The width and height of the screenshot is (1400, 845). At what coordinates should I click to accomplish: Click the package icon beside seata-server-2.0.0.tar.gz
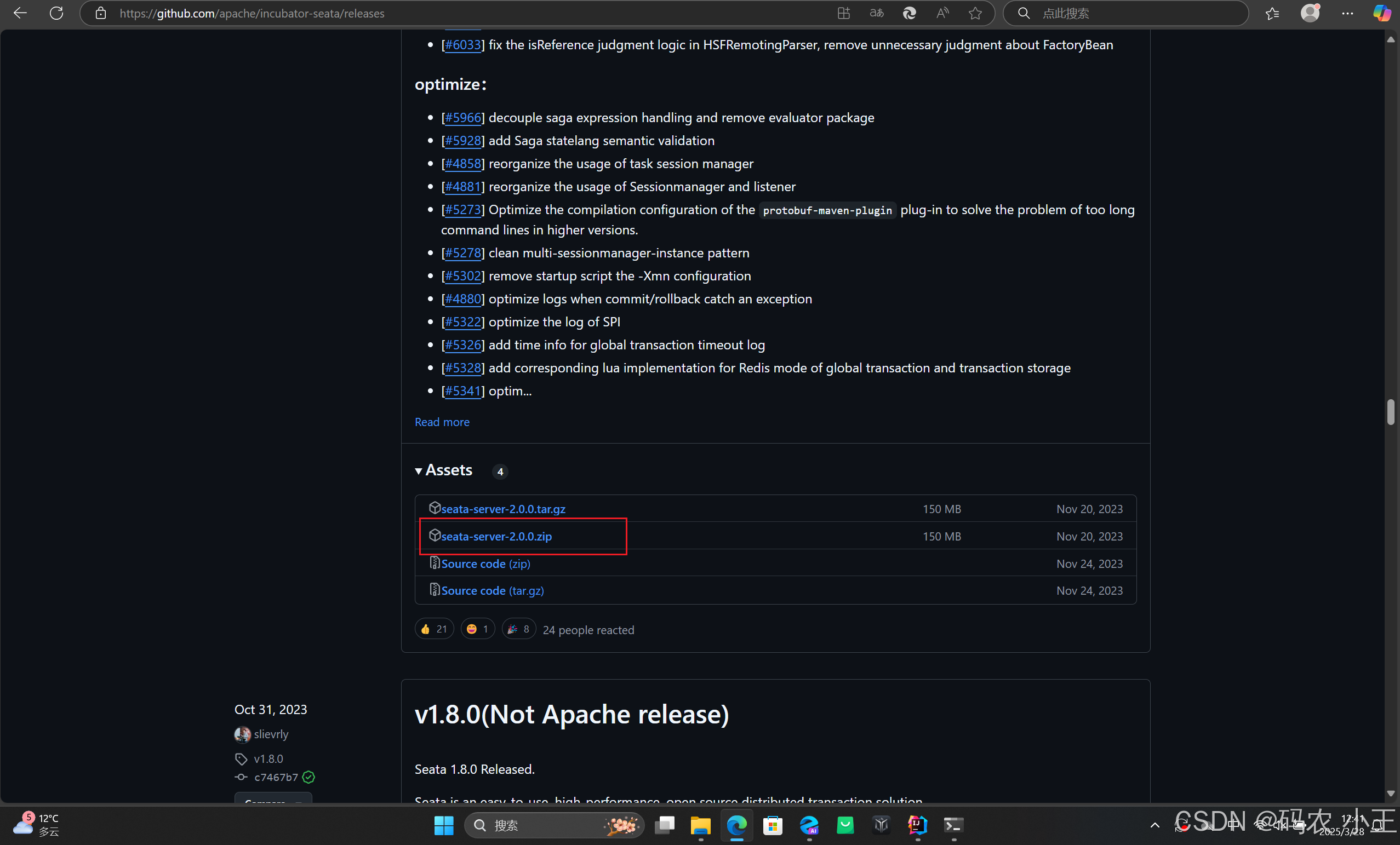[x=435, y=508]
